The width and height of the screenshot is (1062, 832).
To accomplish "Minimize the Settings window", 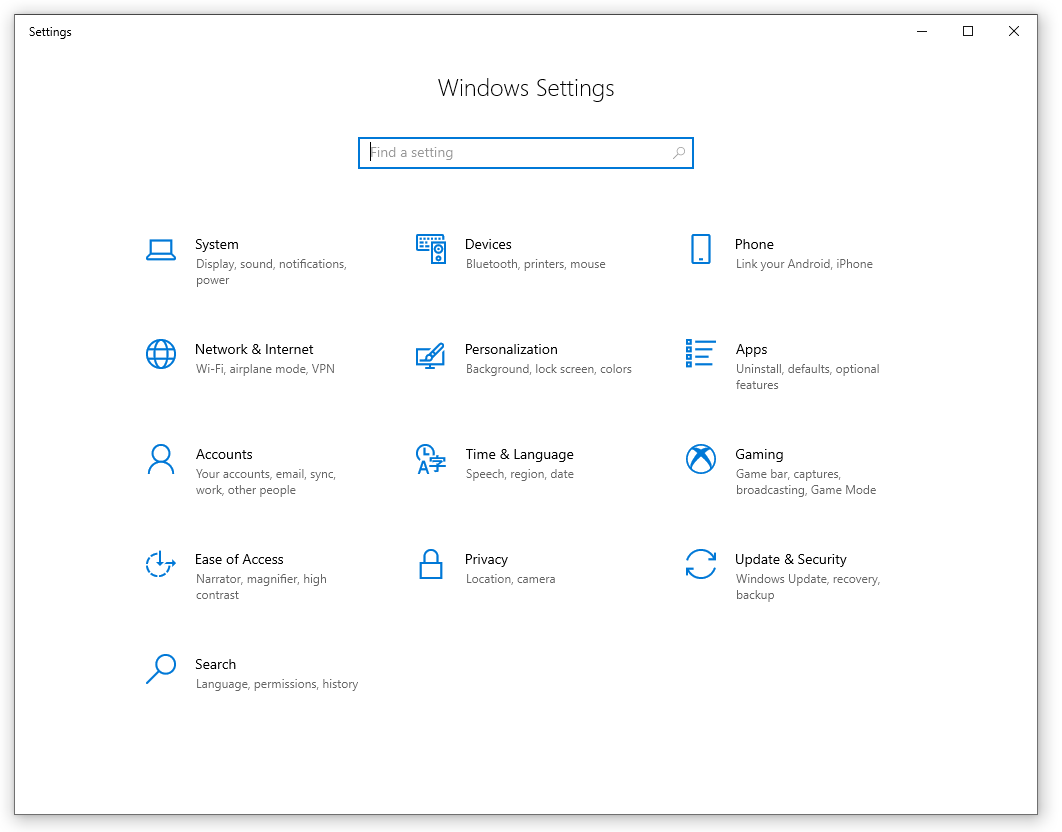I will (x=922, y=32).
